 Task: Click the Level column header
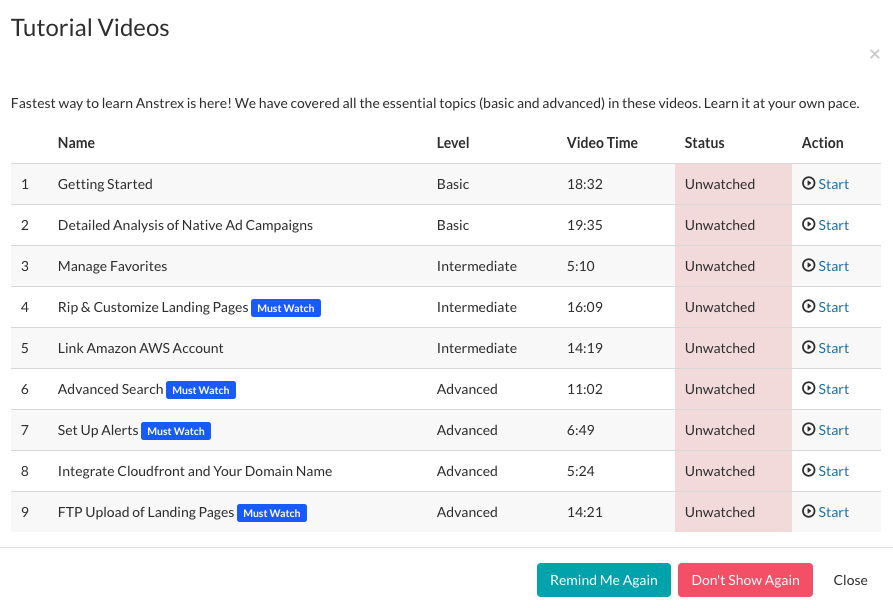[x=453, y=143]
